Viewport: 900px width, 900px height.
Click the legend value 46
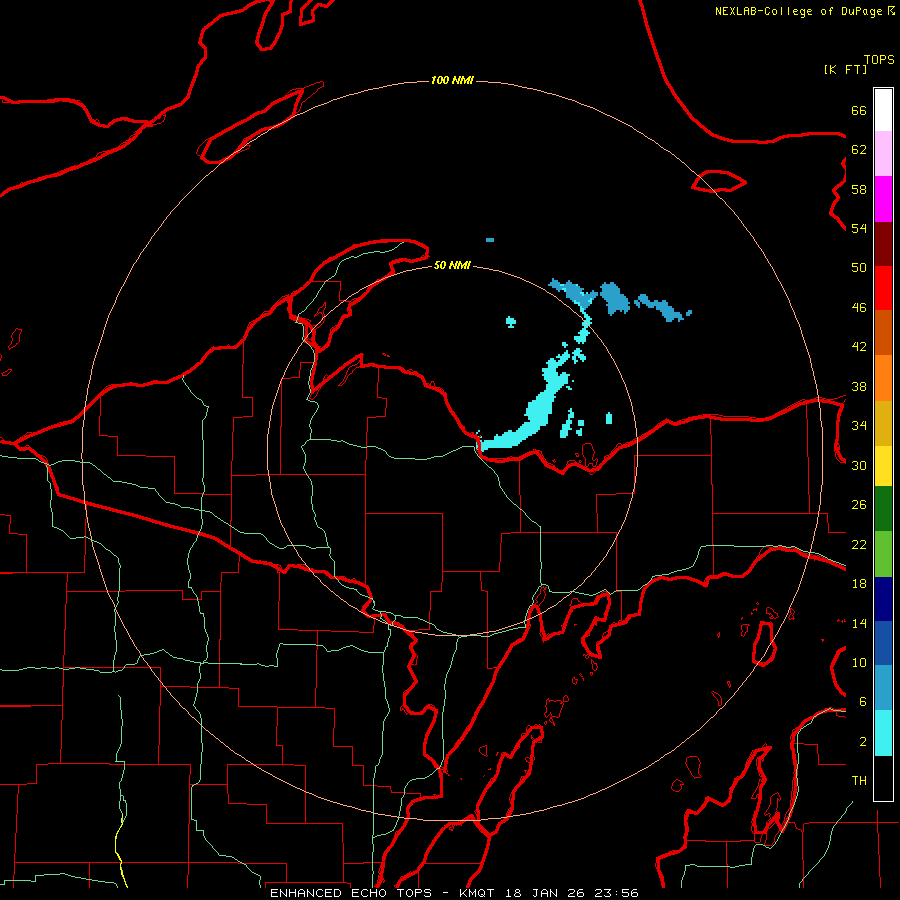(859, 308)
